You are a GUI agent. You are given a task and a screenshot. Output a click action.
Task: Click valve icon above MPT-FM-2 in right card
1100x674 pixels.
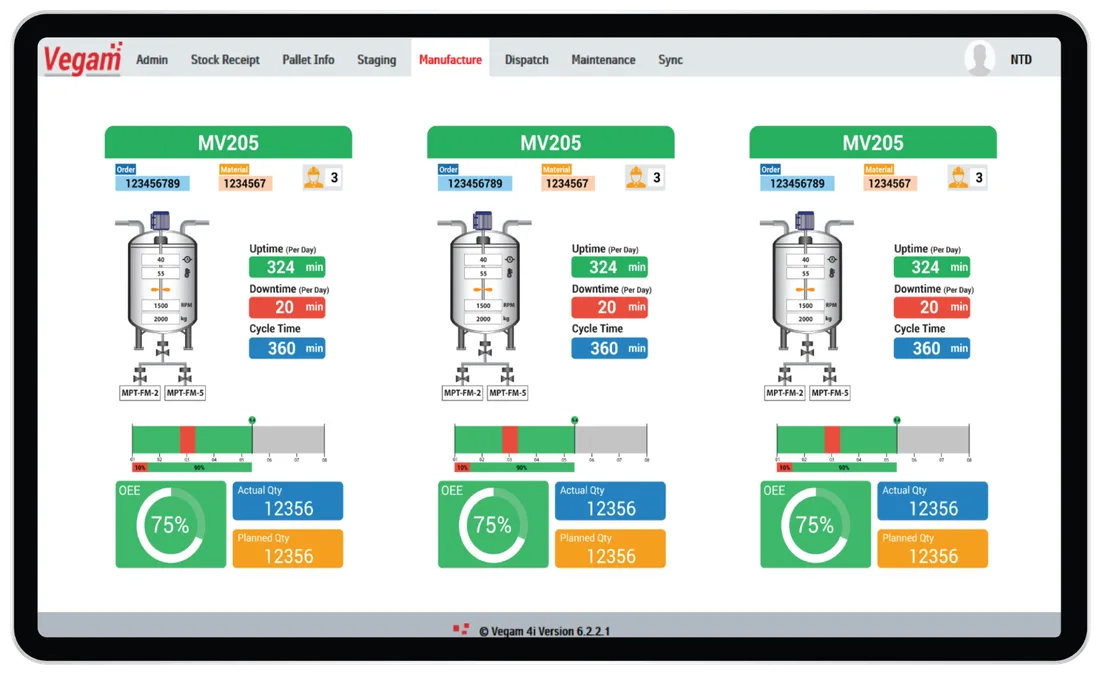pyautogui.click(x=785, y=375)
